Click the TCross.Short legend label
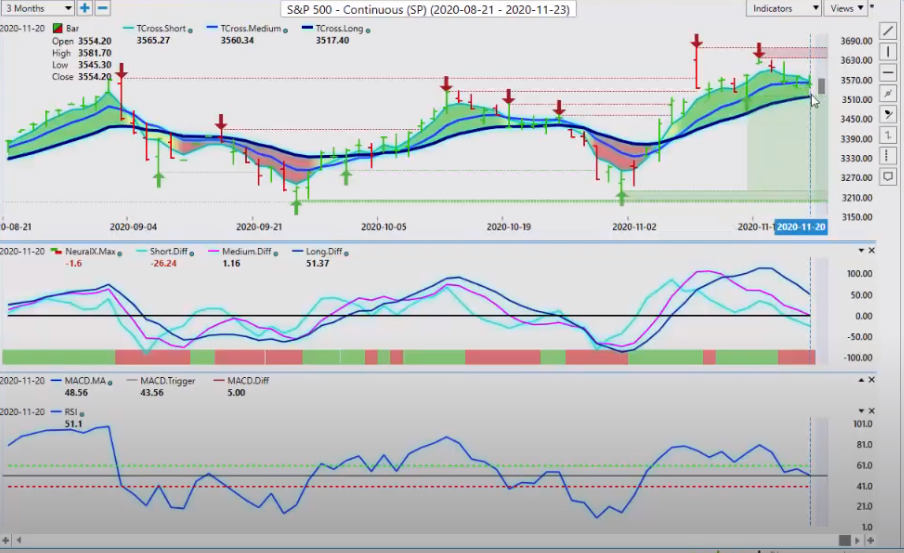The image size is (904, 553). click(x=161, y=28)
